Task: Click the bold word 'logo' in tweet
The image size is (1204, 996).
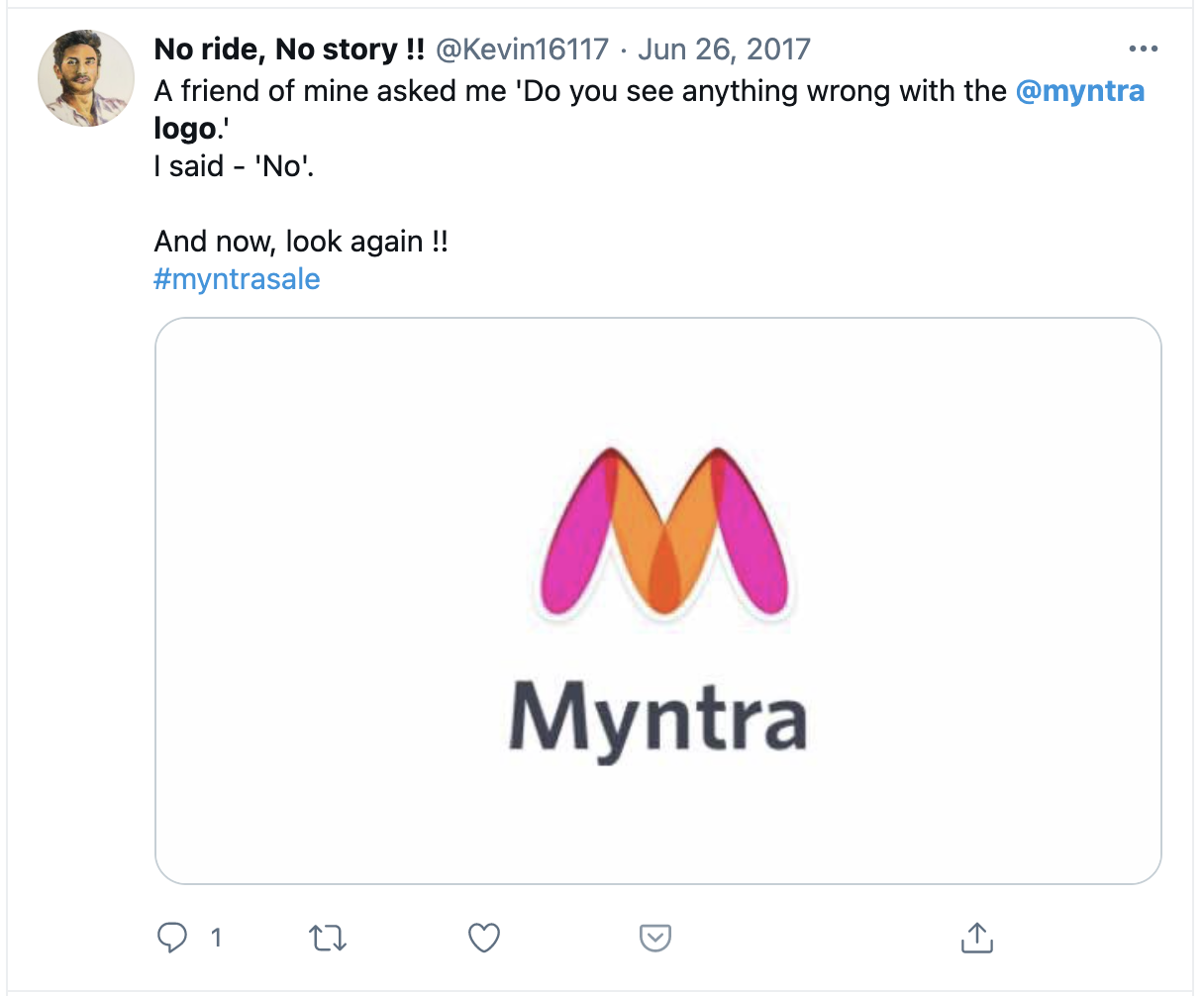Action: coord(185,130)
